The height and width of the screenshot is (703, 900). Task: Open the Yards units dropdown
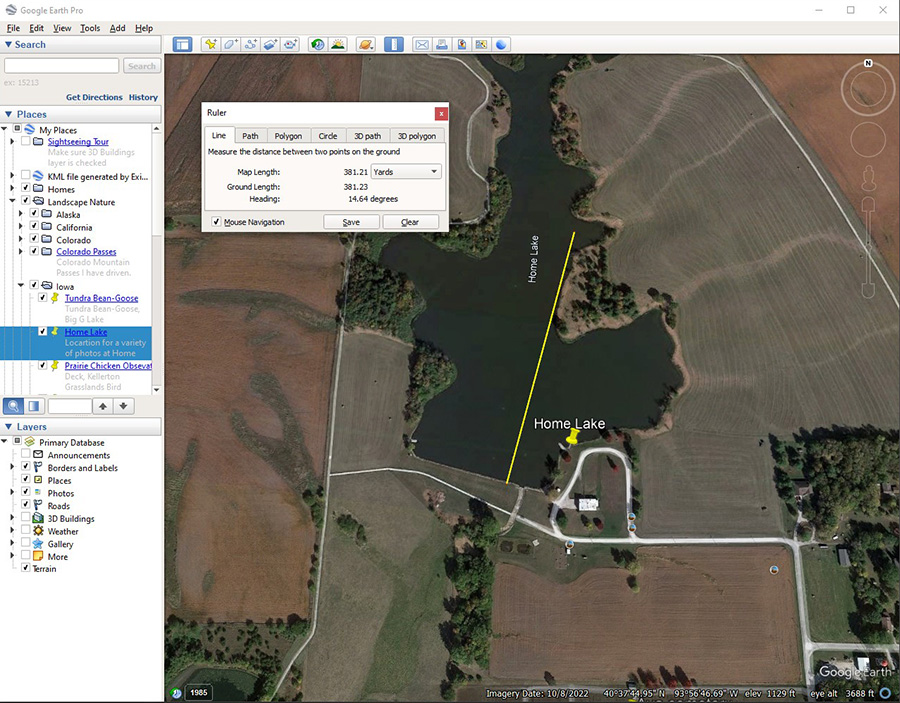pyautogui.click(x=406, y=172)
